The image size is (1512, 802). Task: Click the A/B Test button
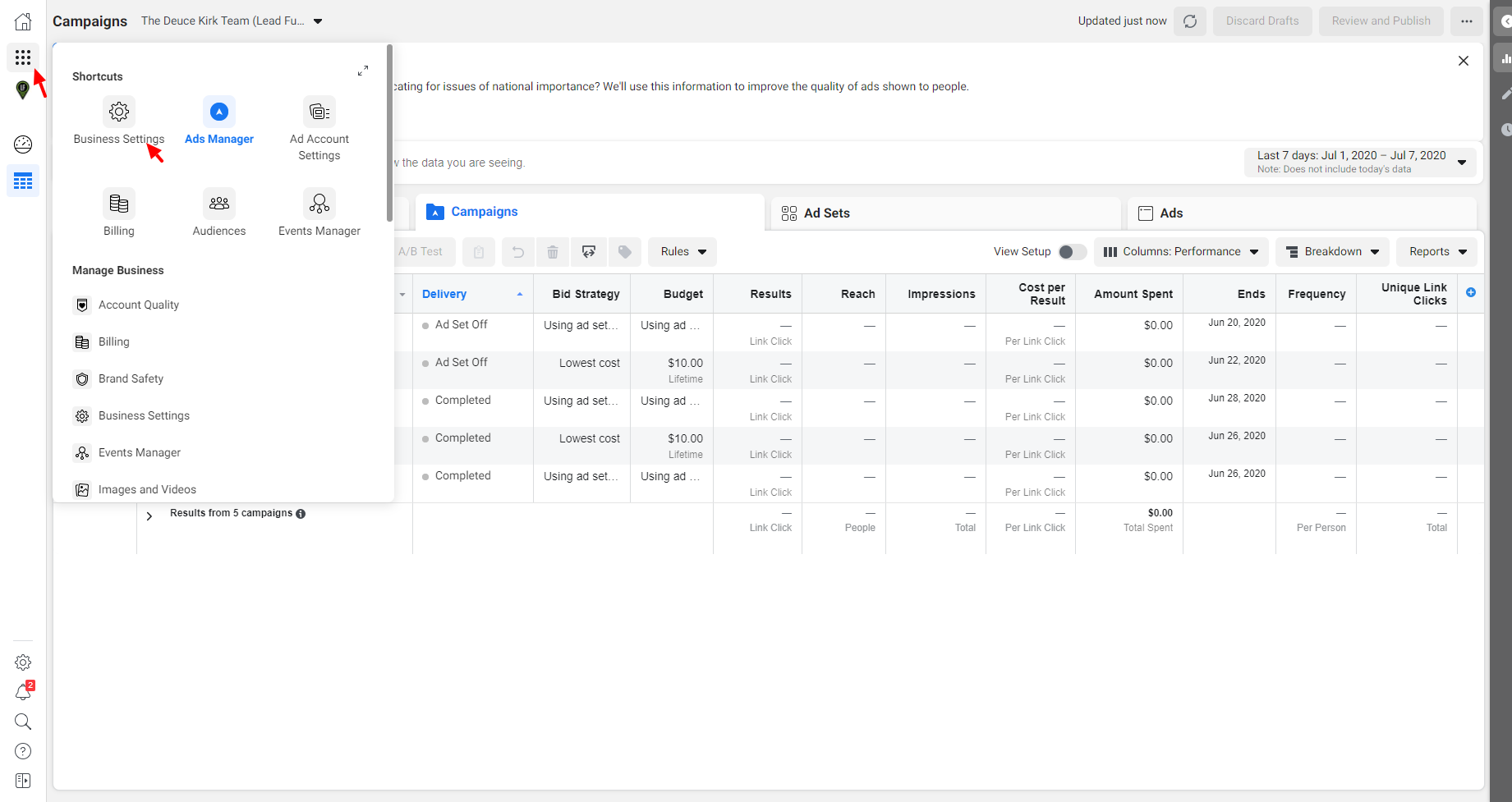(423, 252)
